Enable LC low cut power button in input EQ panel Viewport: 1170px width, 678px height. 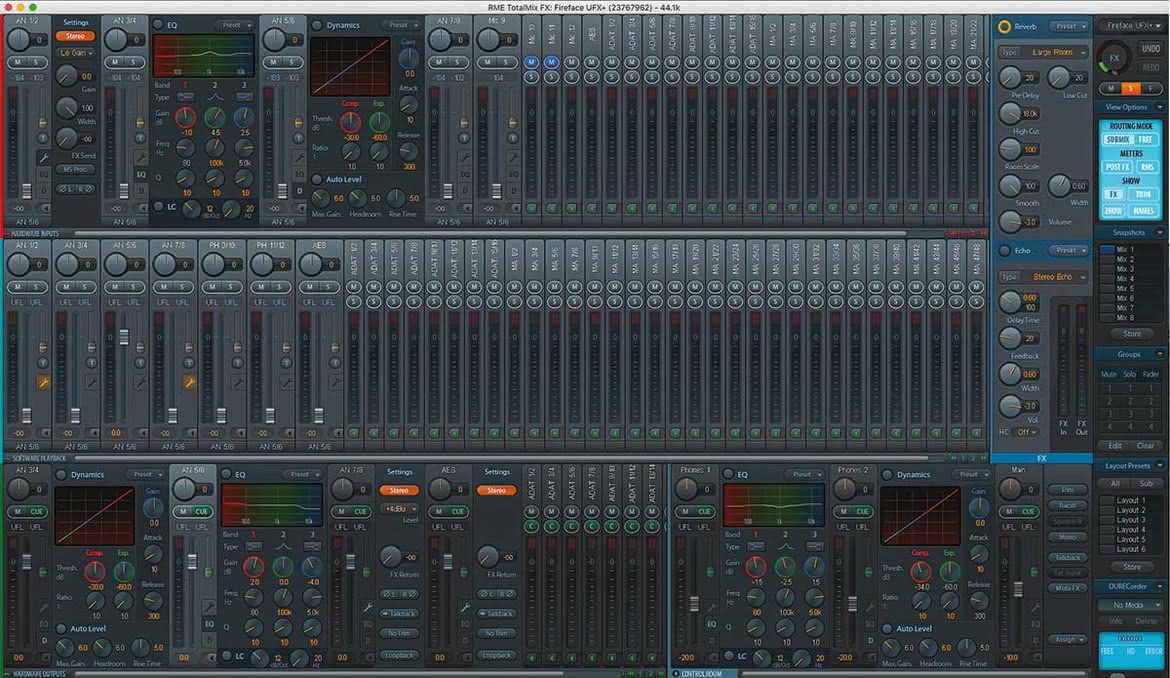[x=158, y=207]
